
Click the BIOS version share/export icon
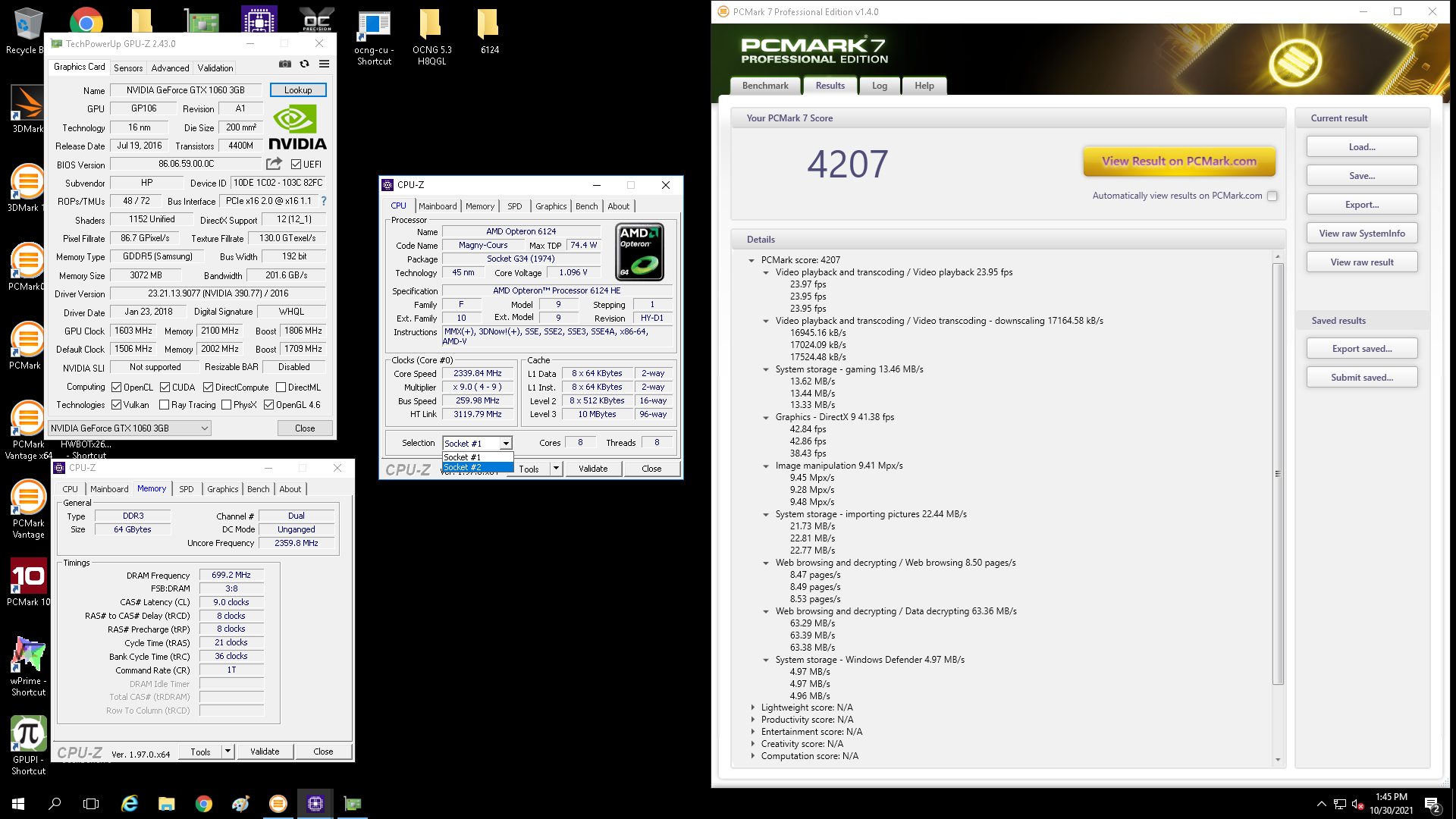pyautogui.click(x=274, y=164)
